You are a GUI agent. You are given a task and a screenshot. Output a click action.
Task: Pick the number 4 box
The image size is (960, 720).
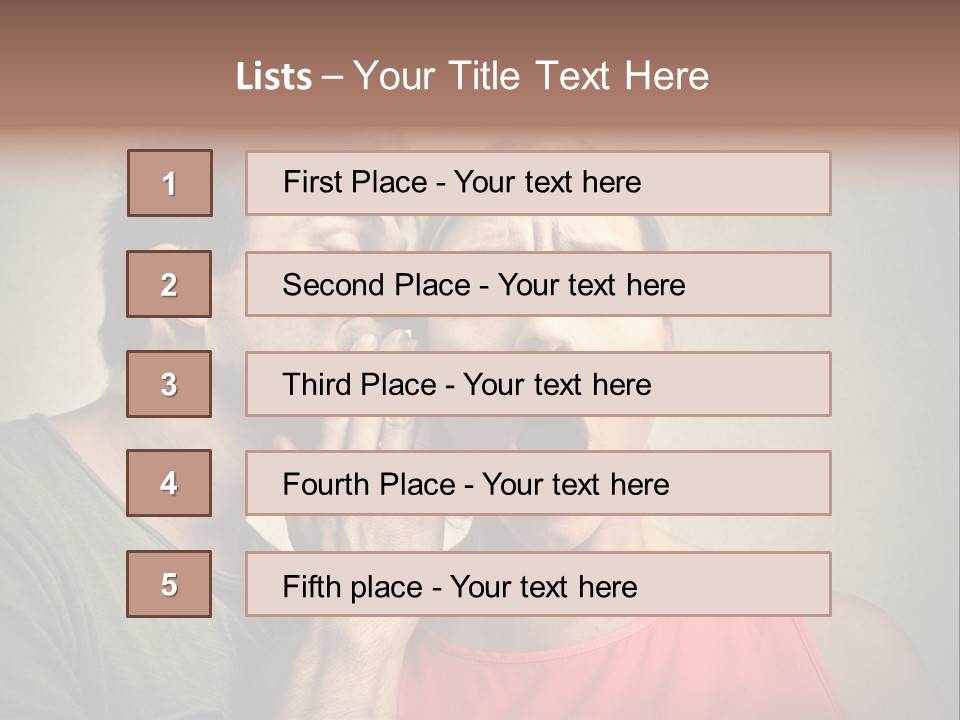tap(169, 483)
